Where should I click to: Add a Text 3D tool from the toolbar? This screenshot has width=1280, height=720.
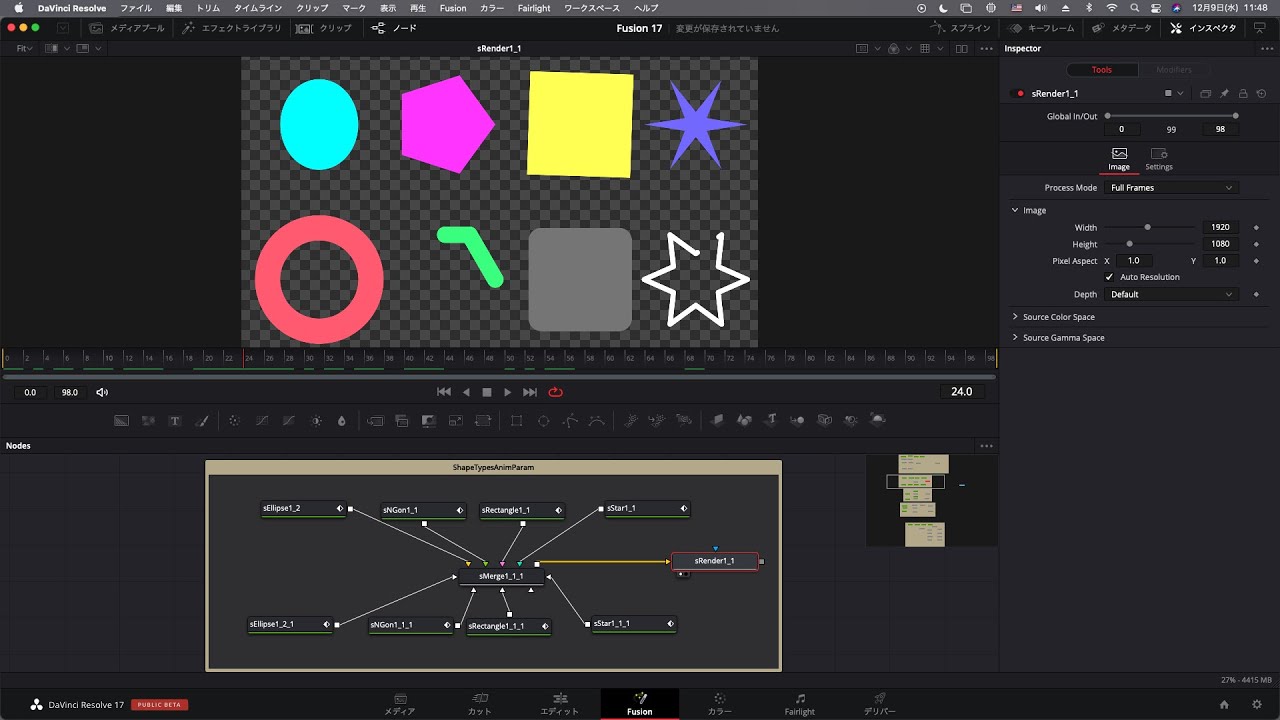[771, 421]
